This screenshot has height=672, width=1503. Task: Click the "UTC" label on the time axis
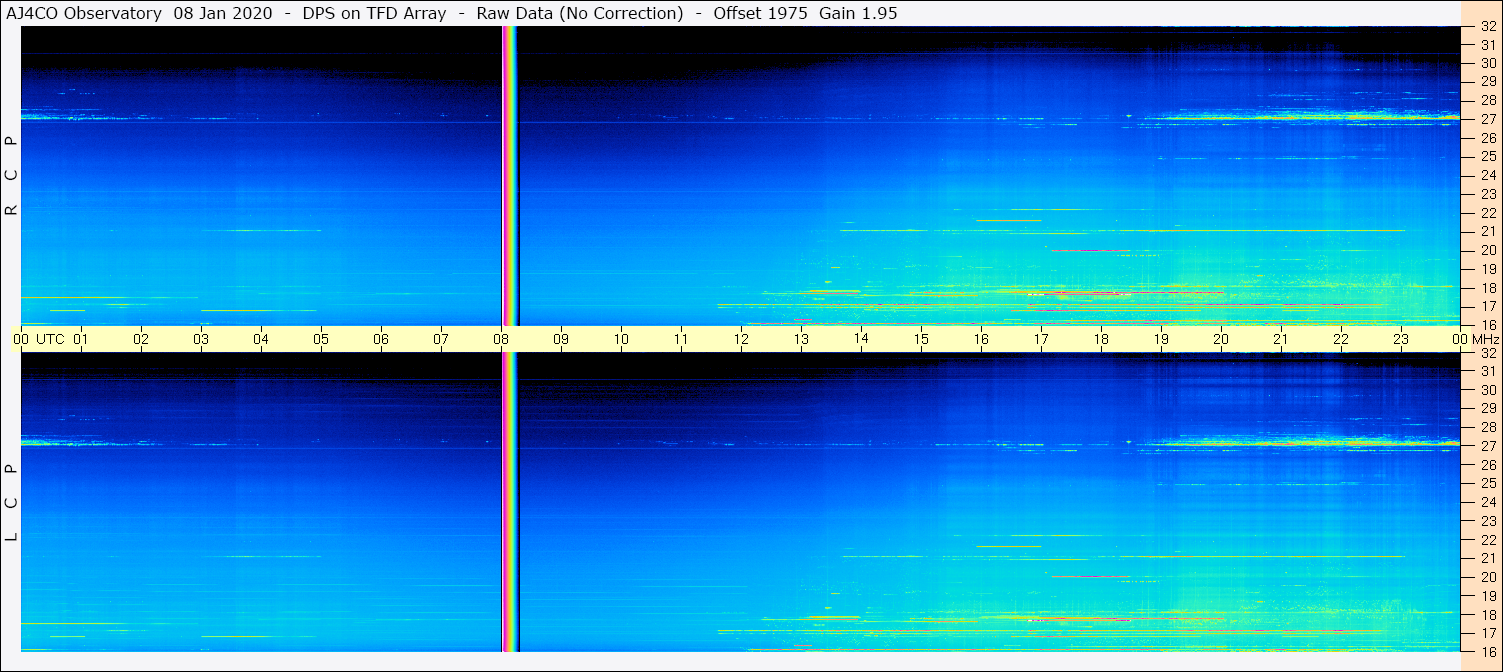point(50,339)
